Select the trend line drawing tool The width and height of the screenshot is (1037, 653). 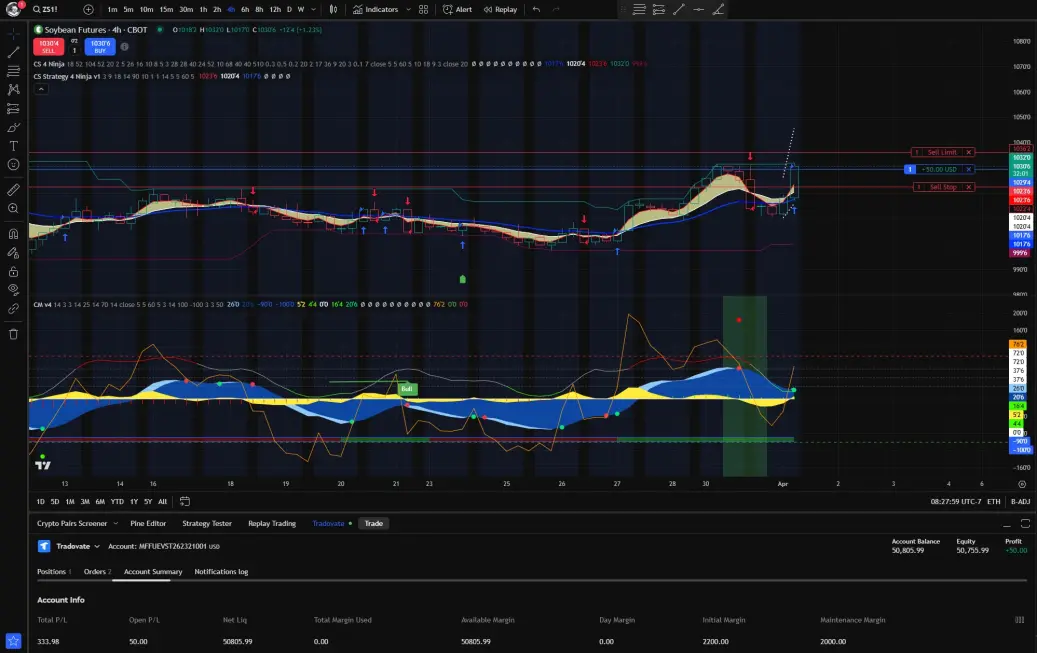(x=13, y=52)
